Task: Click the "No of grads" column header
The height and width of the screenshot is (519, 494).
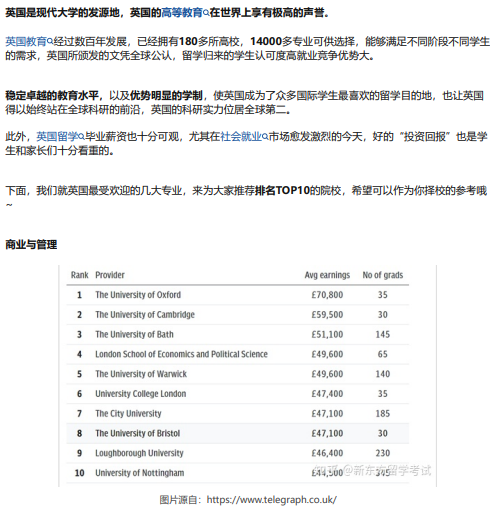Action: 383,275
